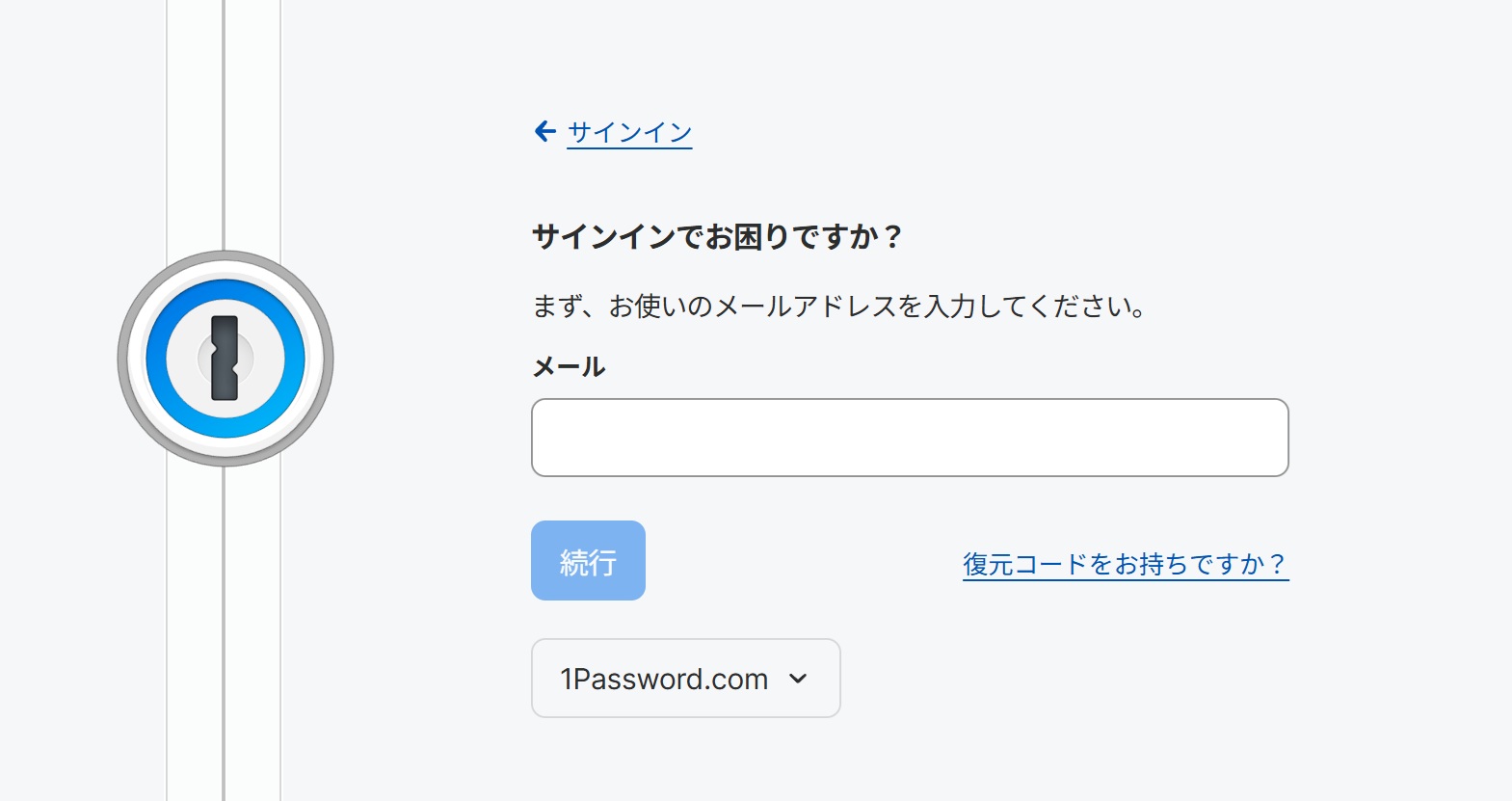Open the 1Password.com domain dropdown

(685, 679)
